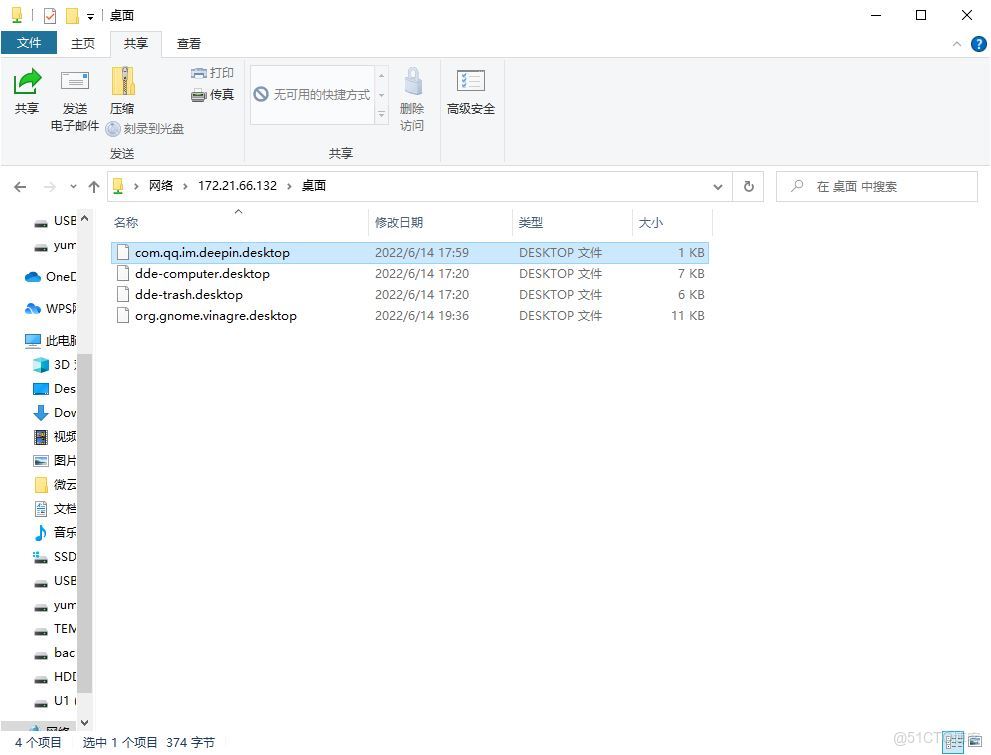Switch to details view using status bar toggle
The height and width of the screenshot is (755, 991).
pyautogui.click(x=952, y=742)
